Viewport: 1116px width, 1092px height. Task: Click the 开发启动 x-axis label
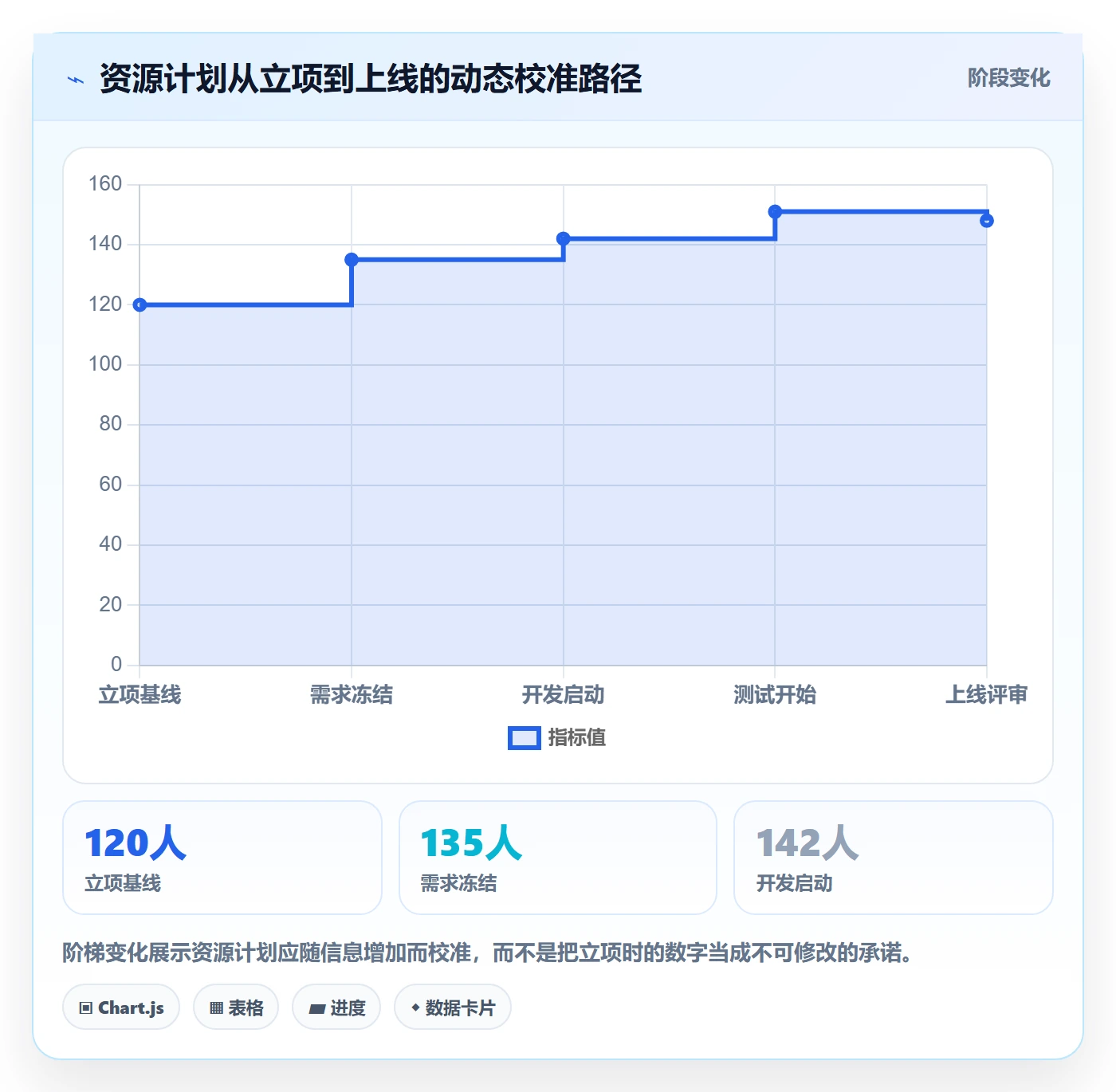click(x=564, y=695)
